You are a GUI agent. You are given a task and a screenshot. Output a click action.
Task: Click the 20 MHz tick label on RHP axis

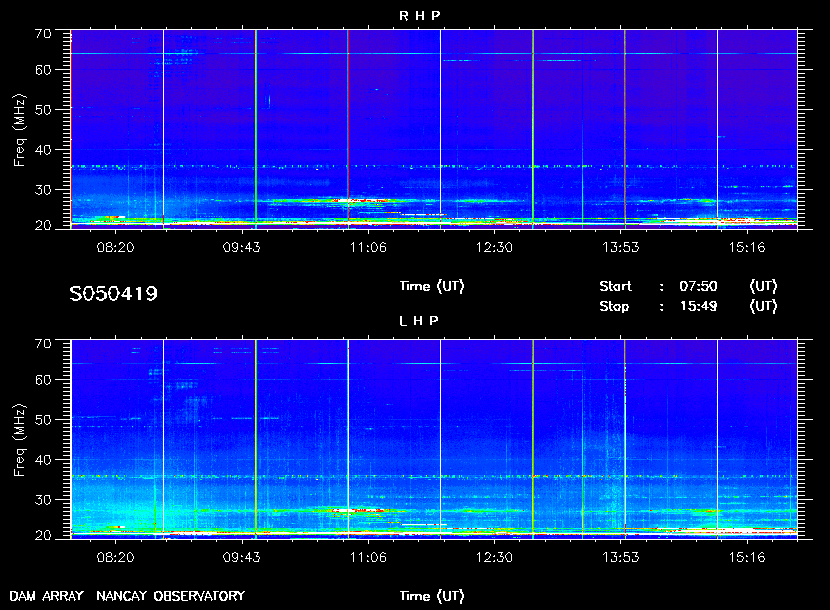[x=43, y=225]
